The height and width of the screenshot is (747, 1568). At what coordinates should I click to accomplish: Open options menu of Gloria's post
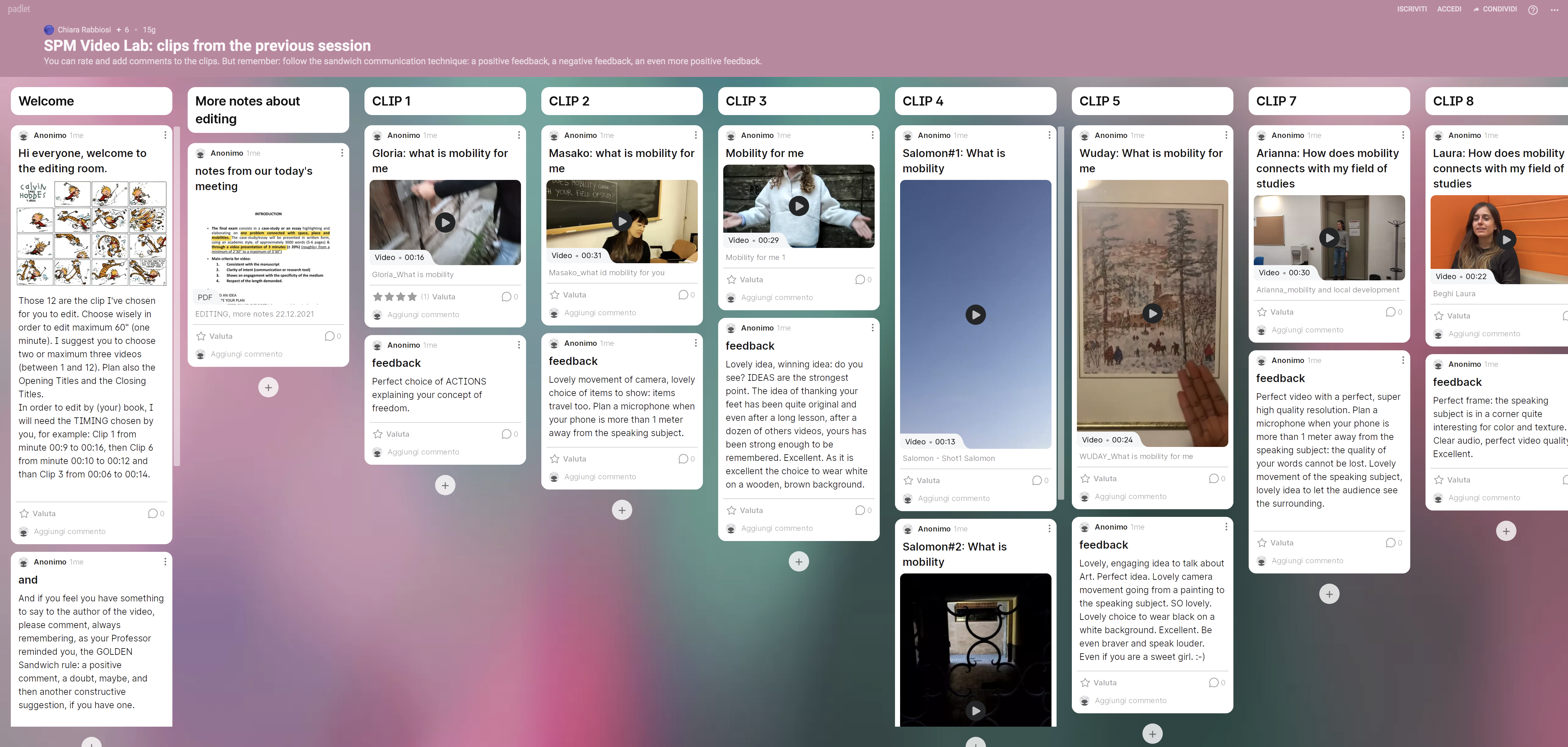click(519, 135)
